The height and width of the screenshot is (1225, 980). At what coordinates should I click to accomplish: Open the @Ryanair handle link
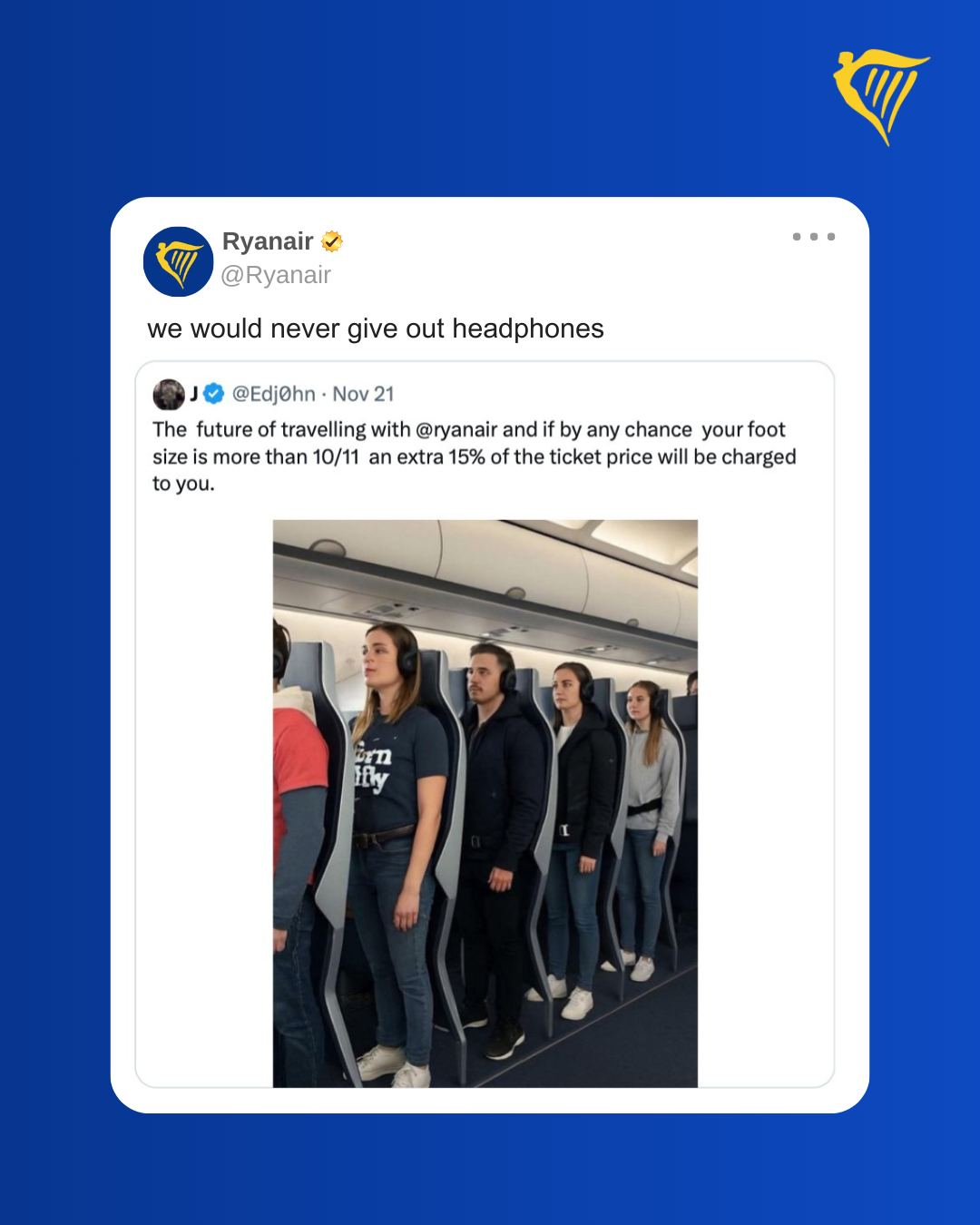pyautogui.click(x=276, y=275)
